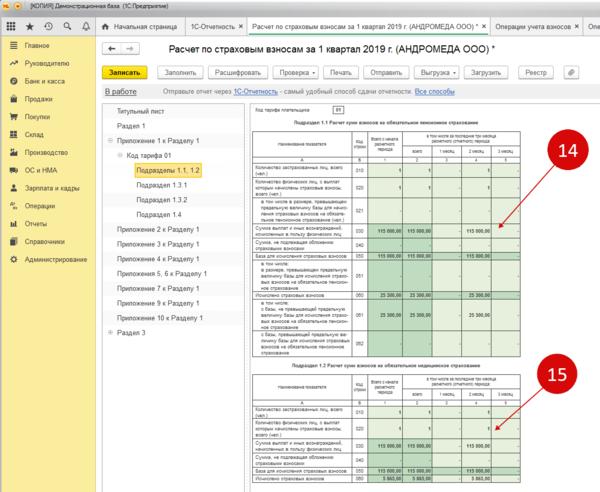Screen dimensions: 600x492
Task: Select Приложение 9 к Разделу 1
Action: tap(158, 303)
